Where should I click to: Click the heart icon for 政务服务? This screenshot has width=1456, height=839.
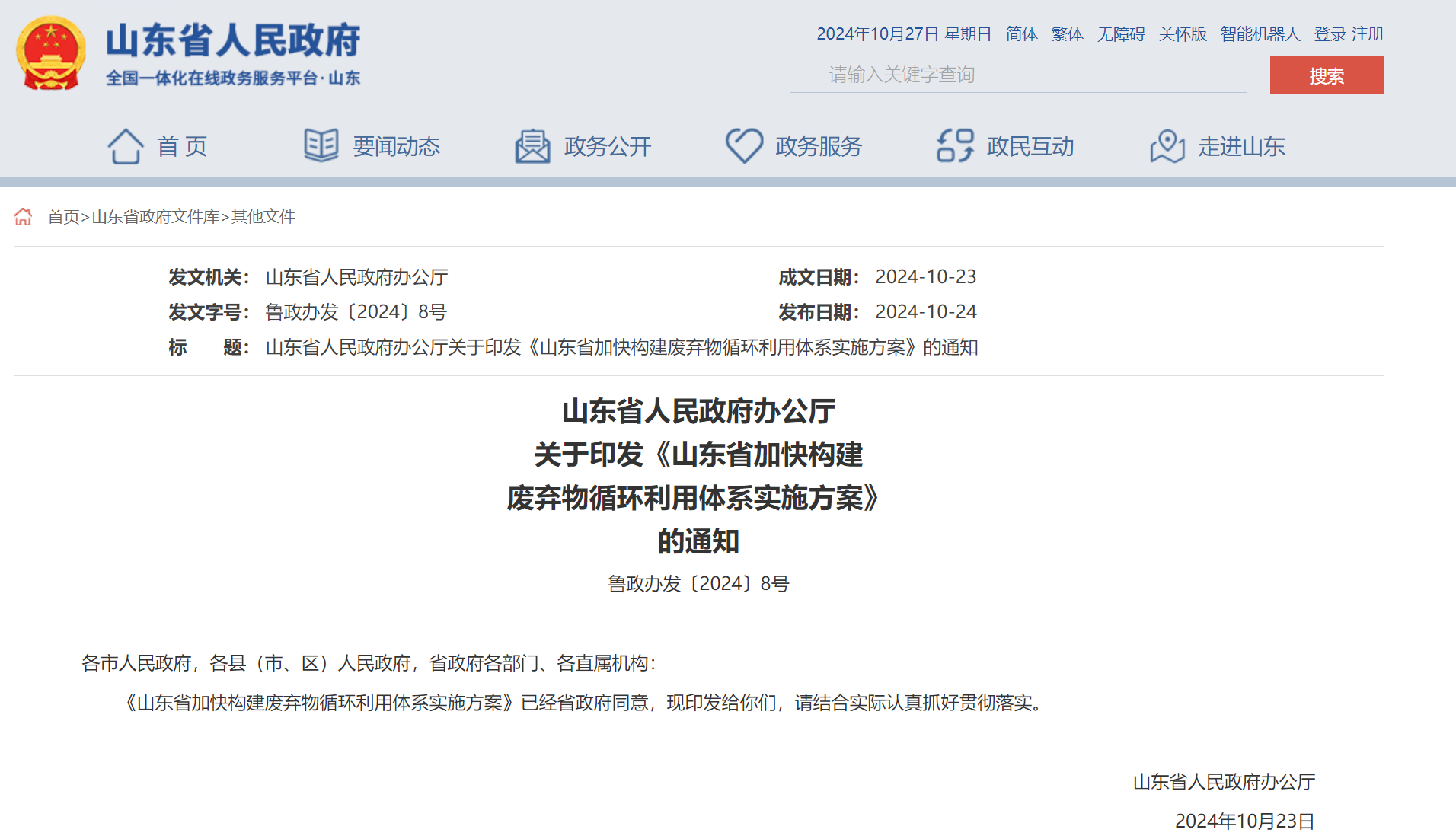744,145
